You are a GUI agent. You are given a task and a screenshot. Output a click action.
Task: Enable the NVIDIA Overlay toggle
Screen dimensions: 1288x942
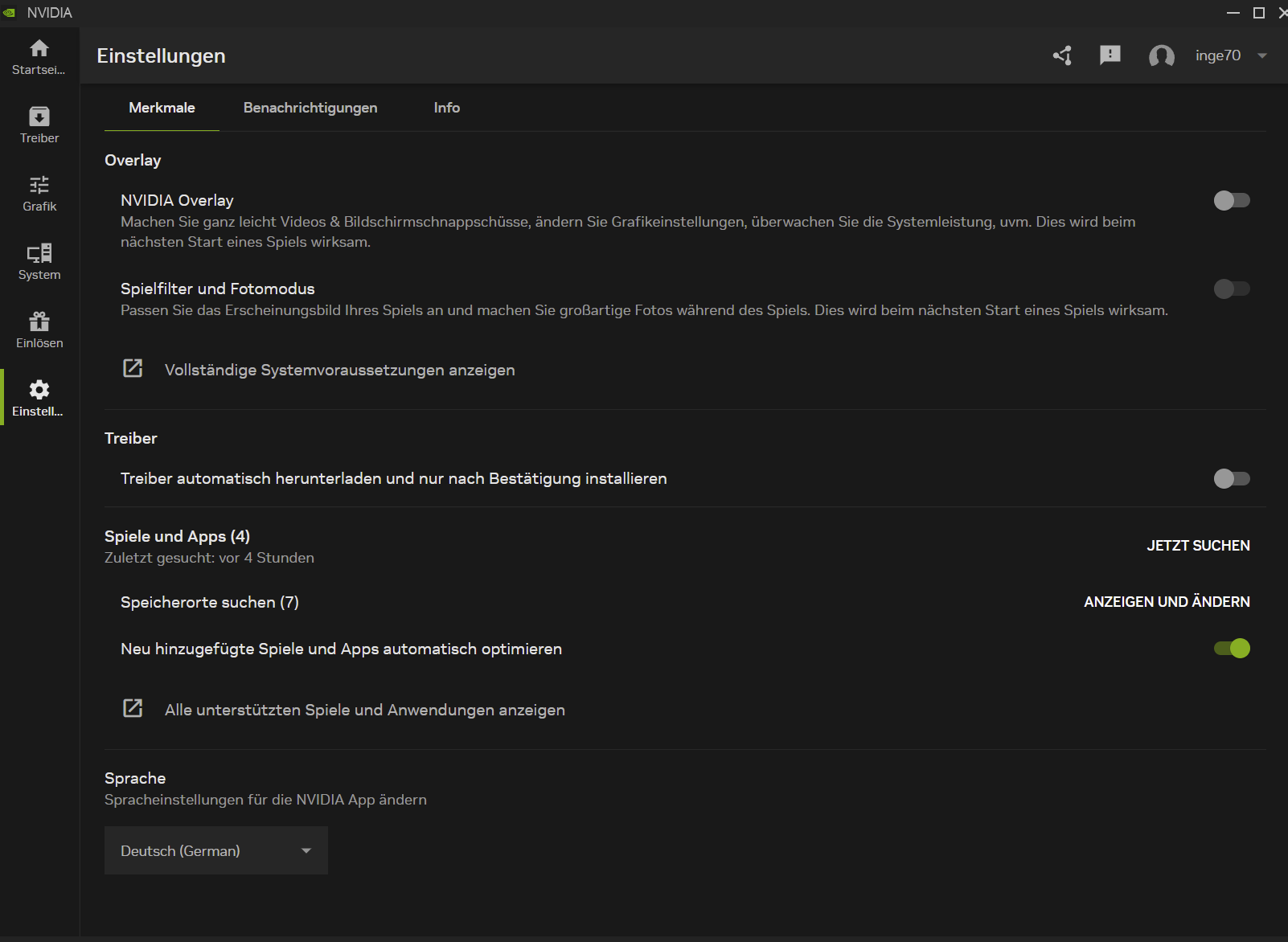[x=1232, y=200]
